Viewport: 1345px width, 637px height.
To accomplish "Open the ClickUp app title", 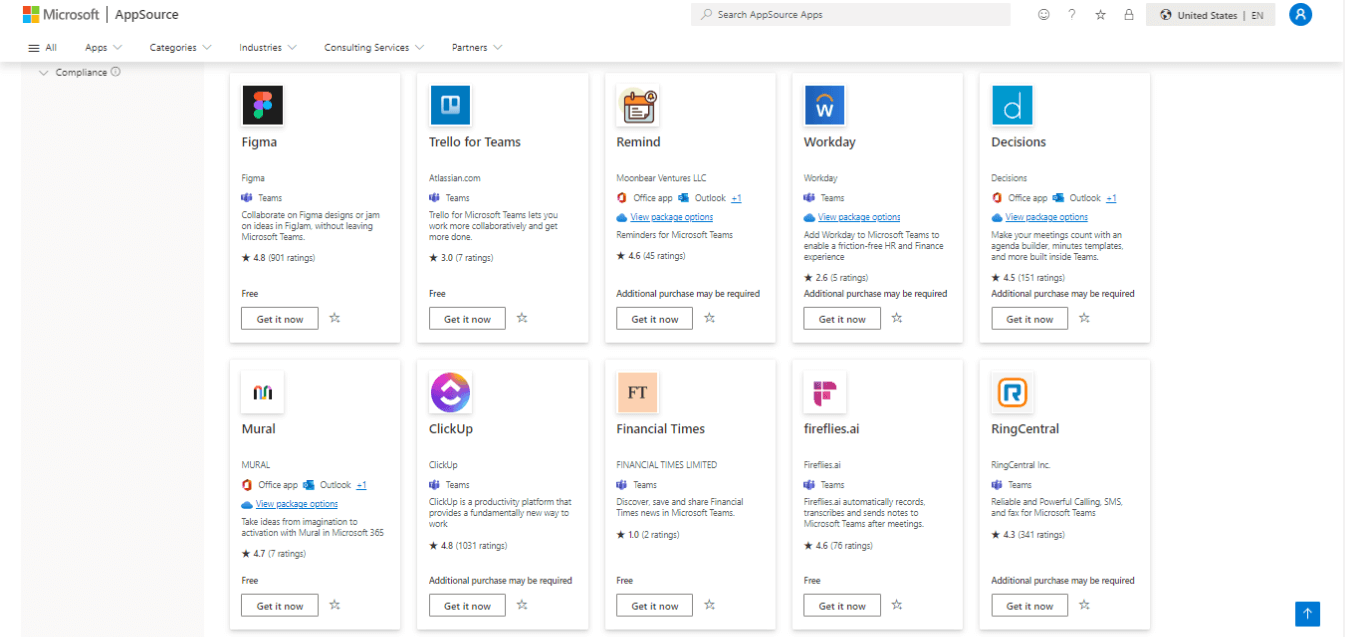I will pyautogui.click(x=451, y=429).
